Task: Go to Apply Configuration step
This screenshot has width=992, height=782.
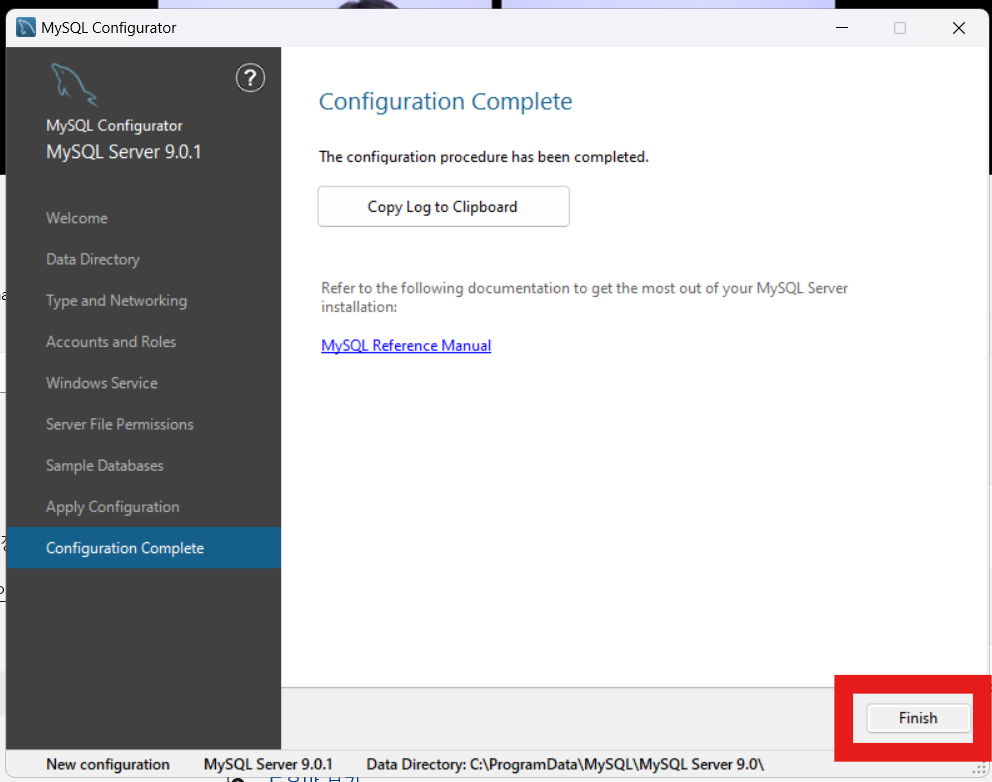Action: [x=113, y=507]
